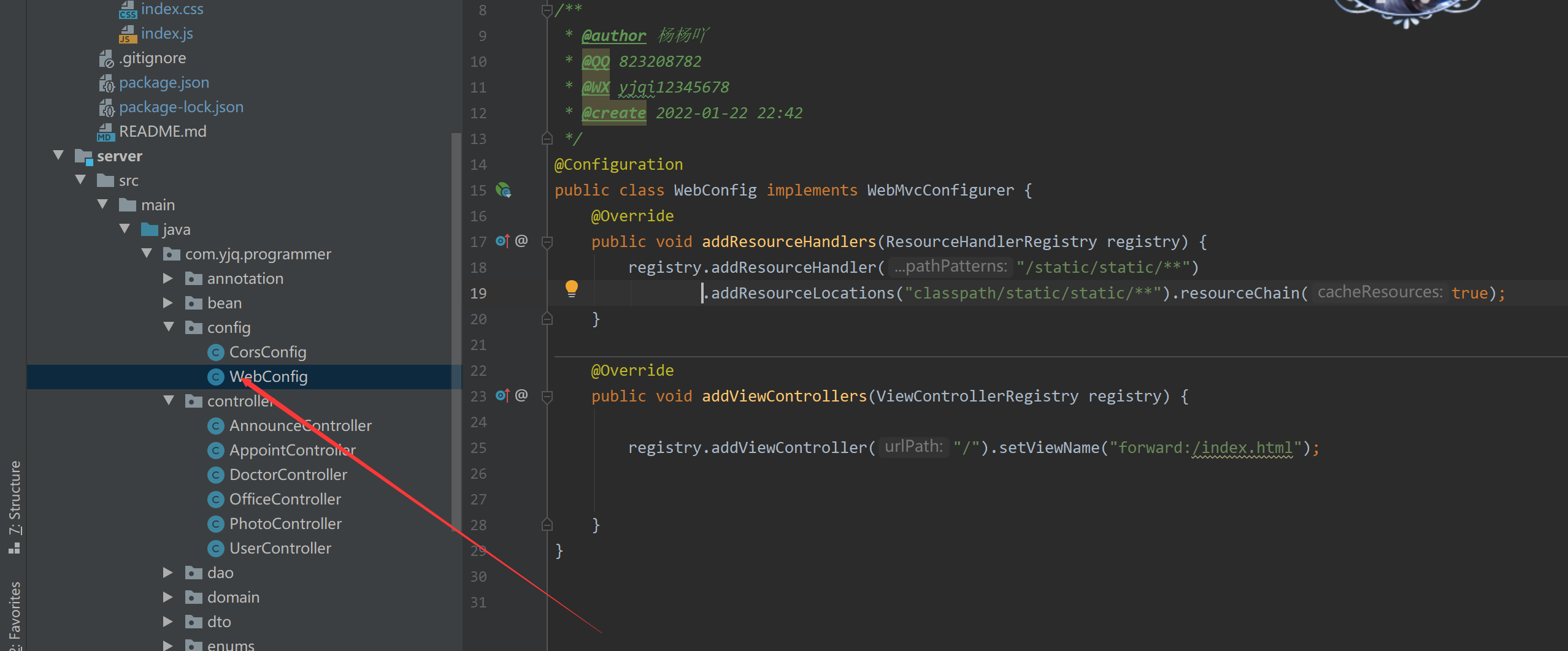The image size is (1568, 651).
Task: Collapse the config package
Action: pyautogui.click(x=169, y=327)
